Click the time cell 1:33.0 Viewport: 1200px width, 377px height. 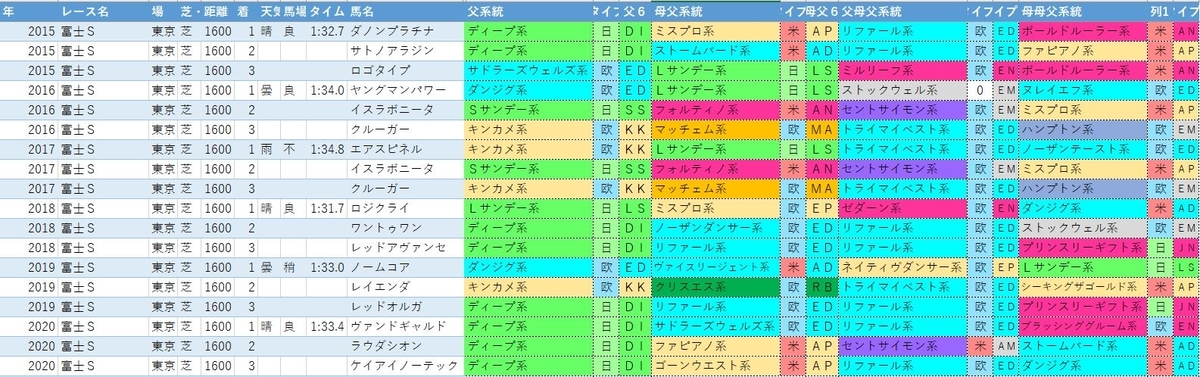[x=326, y=266]
